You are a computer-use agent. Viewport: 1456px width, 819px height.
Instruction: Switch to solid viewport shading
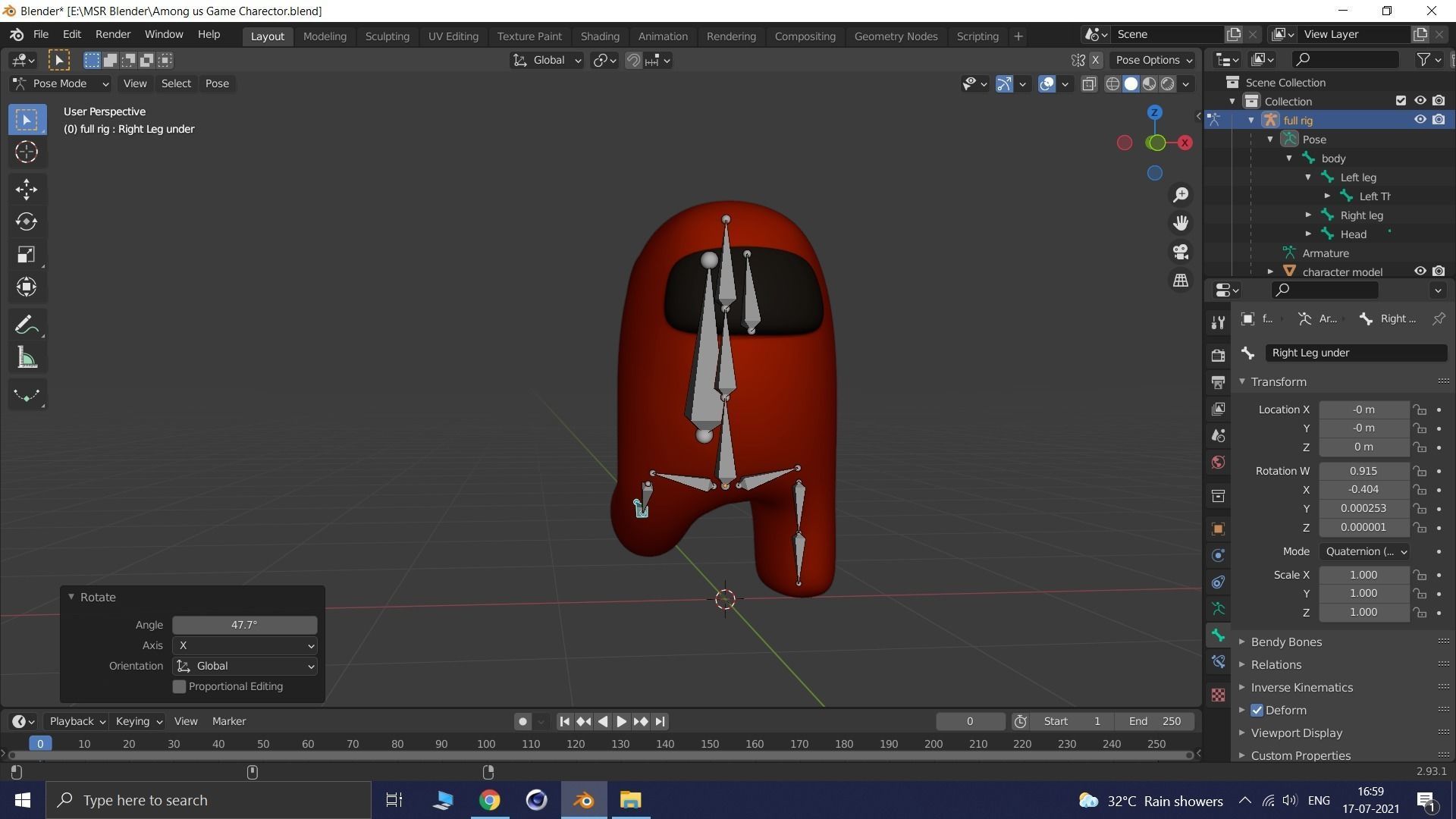pos(1131,84)
